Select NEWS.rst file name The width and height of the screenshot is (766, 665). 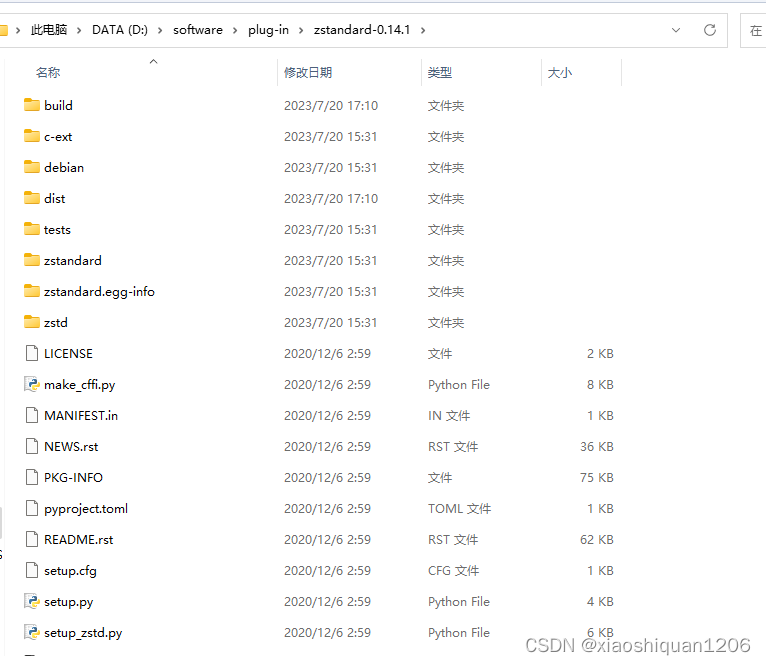click(71, 447)
